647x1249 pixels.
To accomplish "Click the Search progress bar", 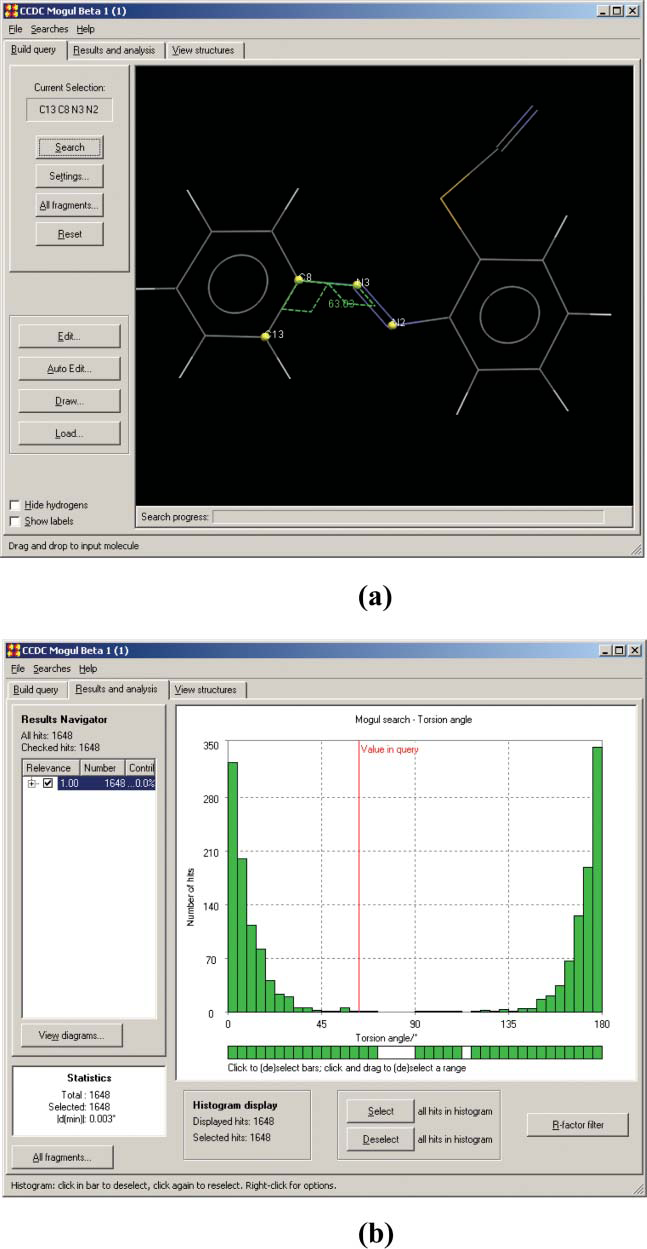I will coord(408,517).
